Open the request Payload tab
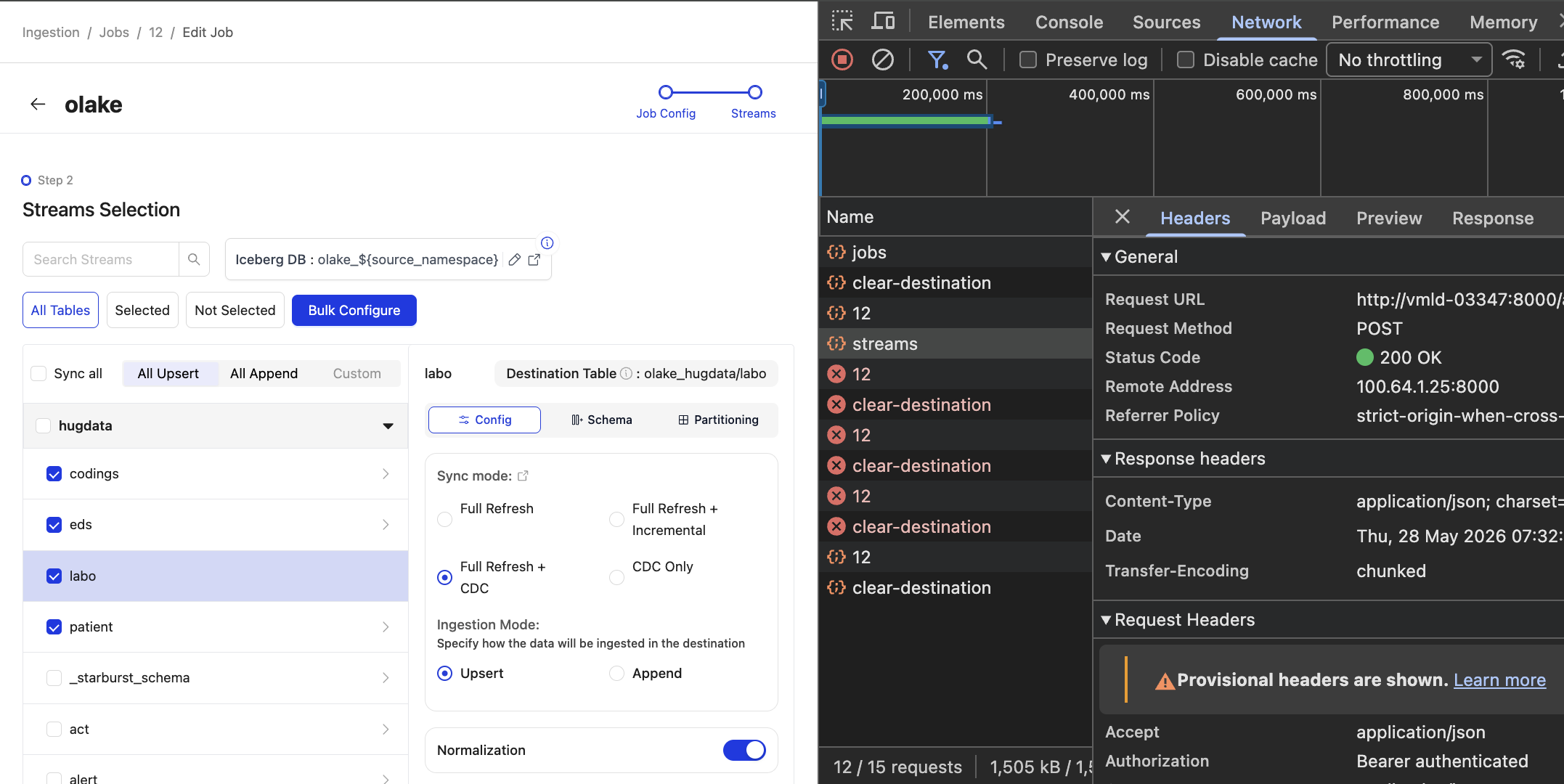Viewport: 1564px width, 784px height. (1293, 218)
